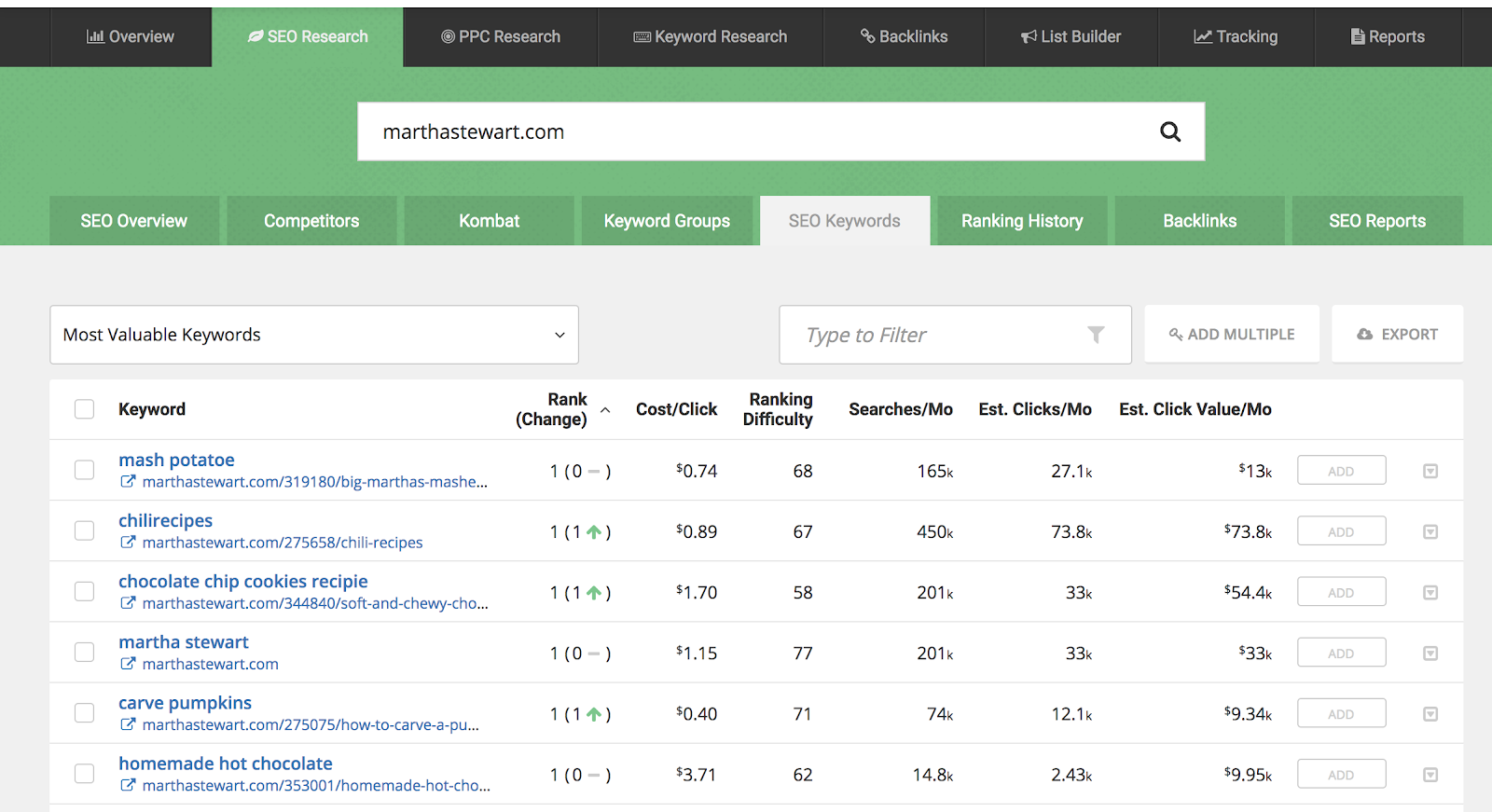The height and width of the screenshot is (812, 1492).
Task: Check the mash potatoe row checkbox
Action: (x=85, y=470)
